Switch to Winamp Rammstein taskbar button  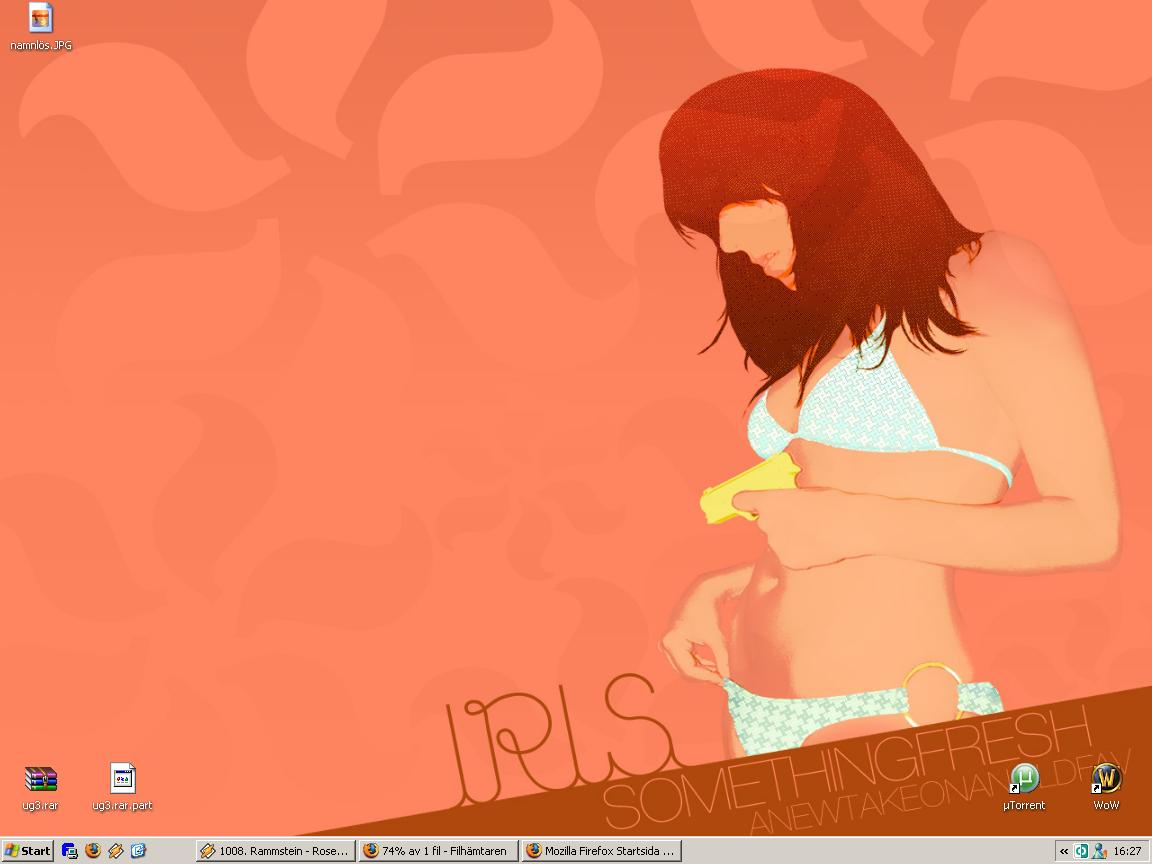tap(276, 851)
